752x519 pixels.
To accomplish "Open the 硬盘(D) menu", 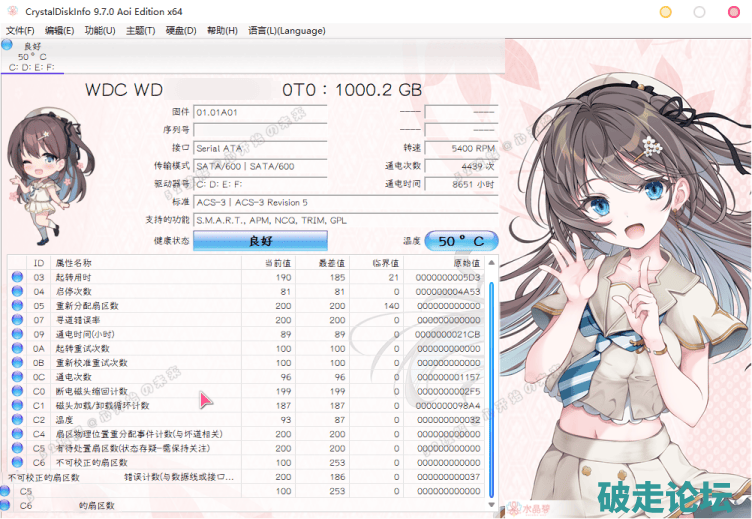I will click(x=181, y=31).
